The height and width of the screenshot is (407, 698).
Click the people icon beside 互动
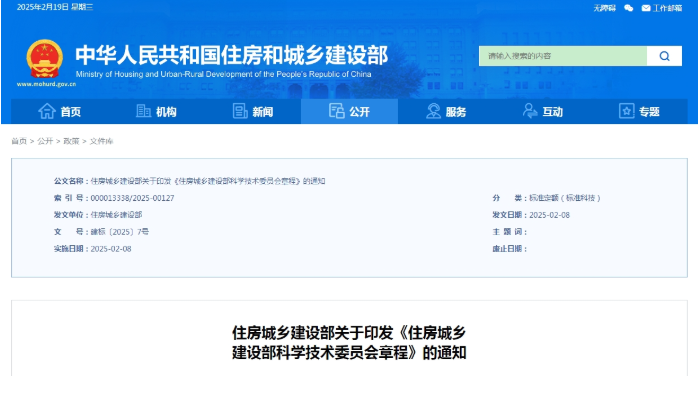point(529,111)
